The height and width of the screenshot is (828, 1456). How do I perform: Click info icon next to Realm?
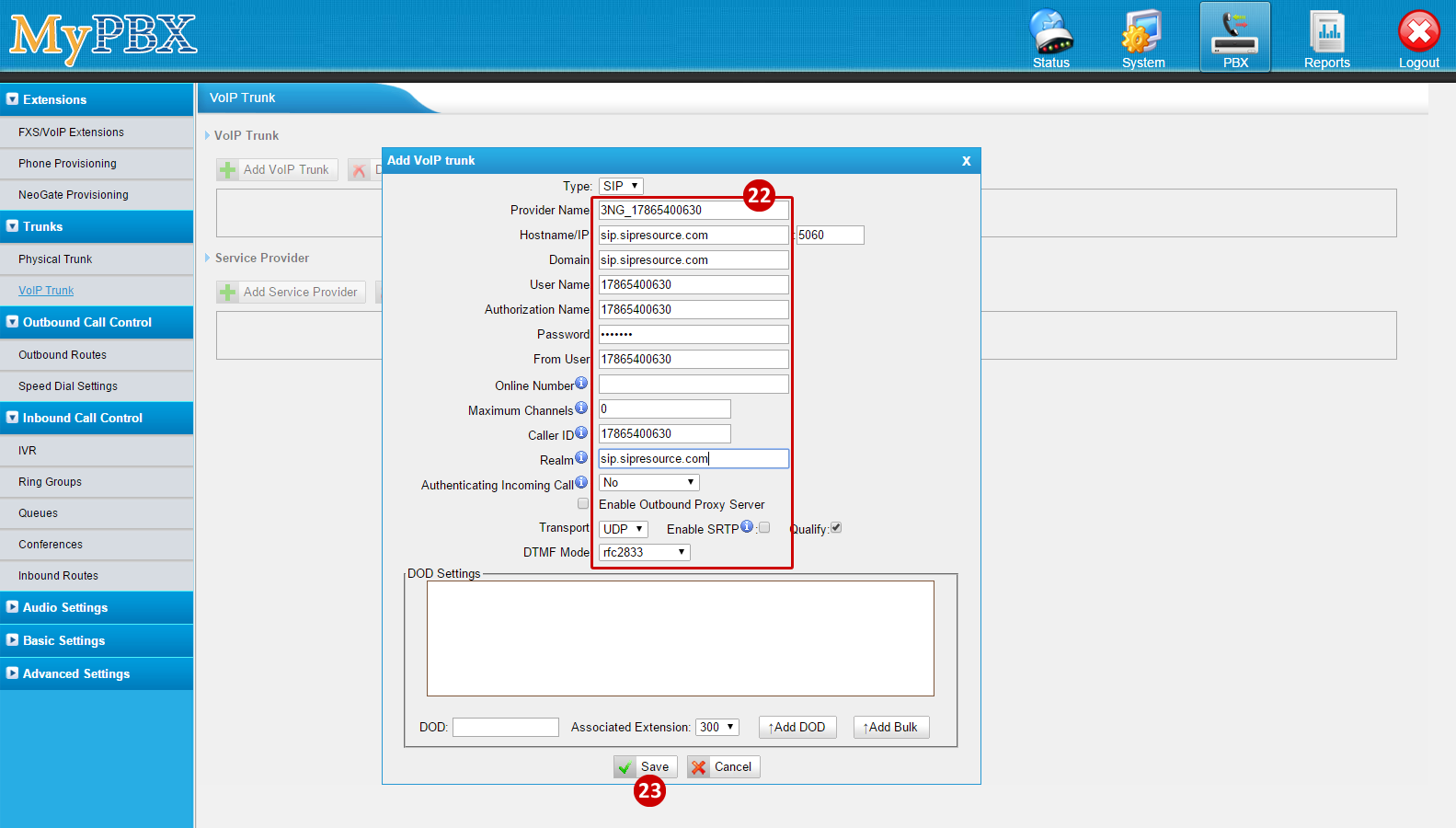[581, 457]
